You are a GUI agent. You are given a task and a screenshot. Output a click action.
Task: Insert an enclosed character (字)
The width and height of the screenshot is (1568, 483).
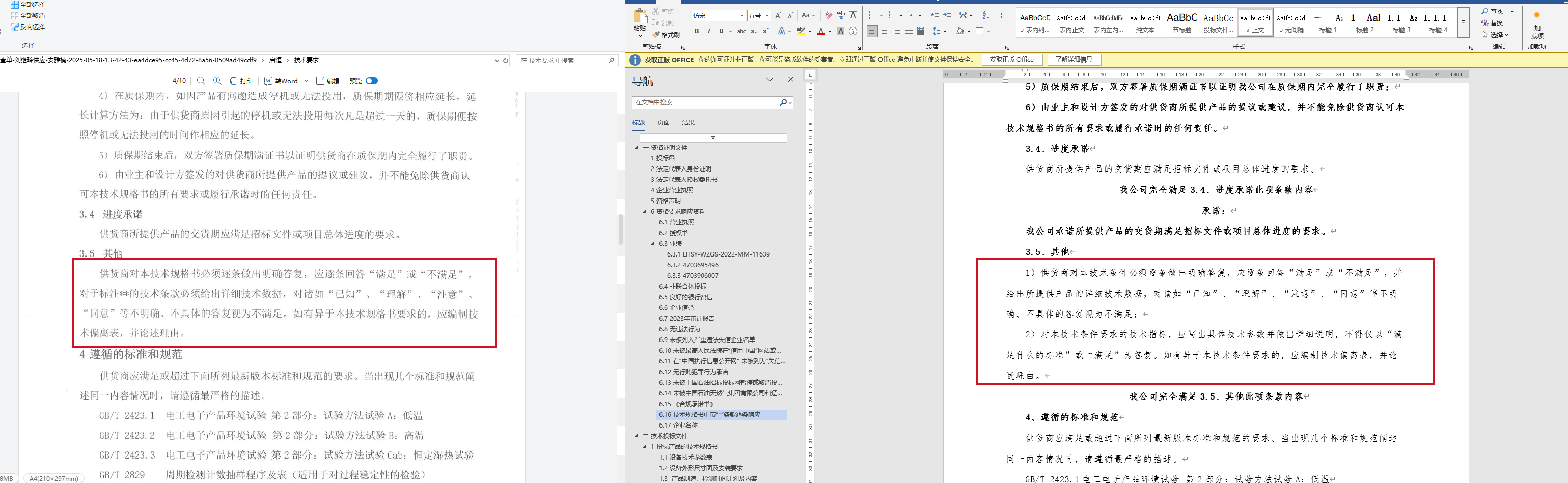pyautogui.click(x=853, y=31)
